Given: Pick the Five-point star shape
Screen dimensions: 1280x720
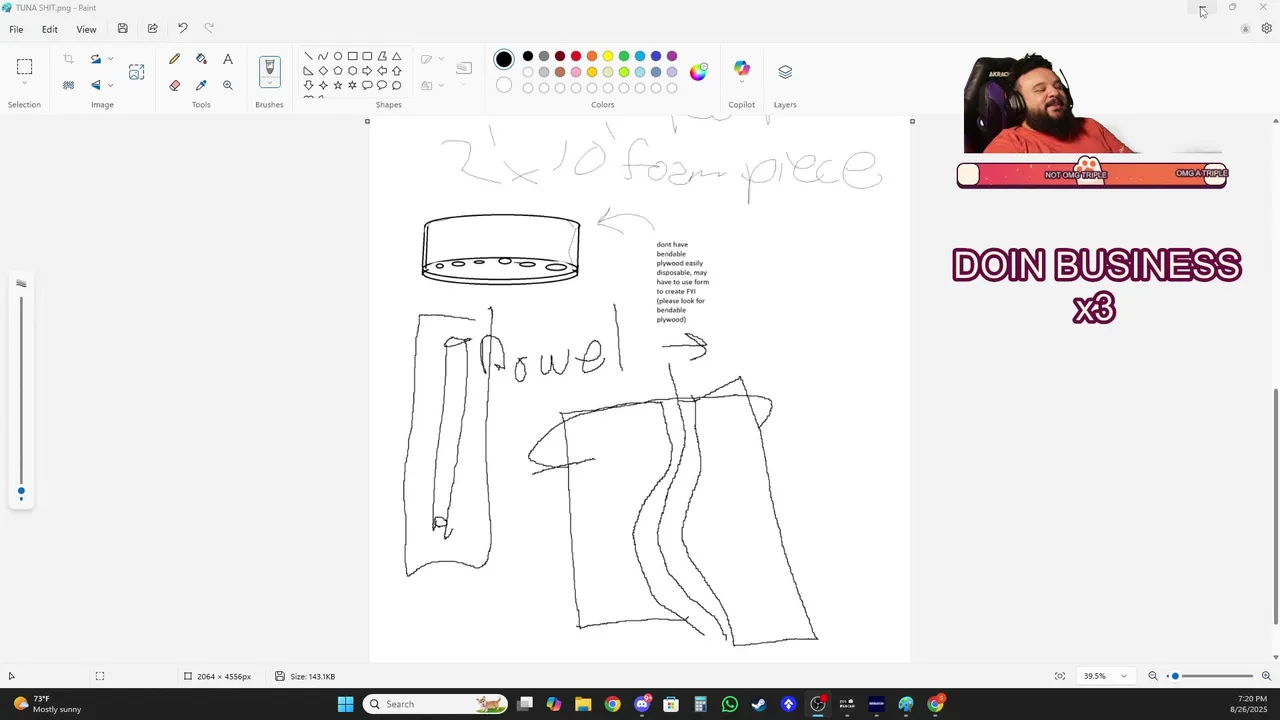Looking at the screenshot, I should [338, 85].
